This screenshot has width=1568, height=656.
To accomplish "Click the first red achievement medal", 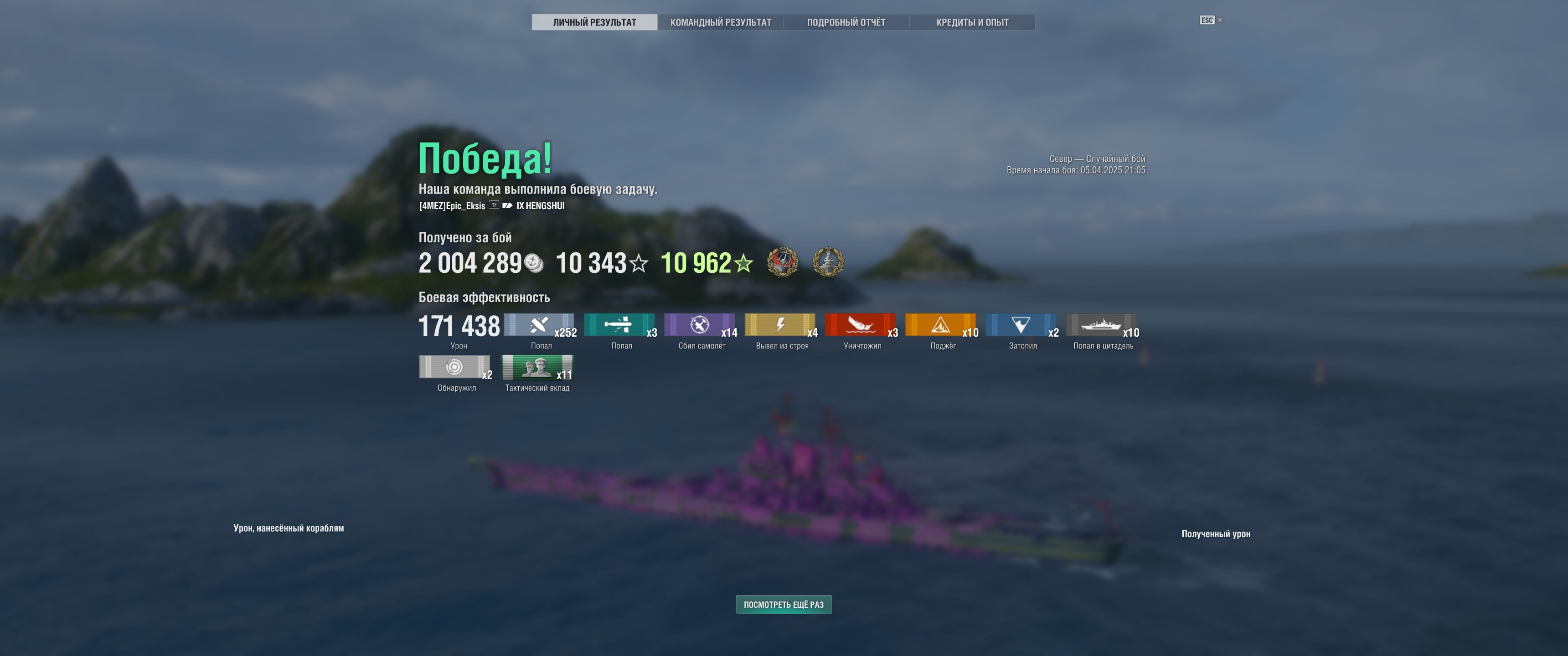I will point(782,262).
